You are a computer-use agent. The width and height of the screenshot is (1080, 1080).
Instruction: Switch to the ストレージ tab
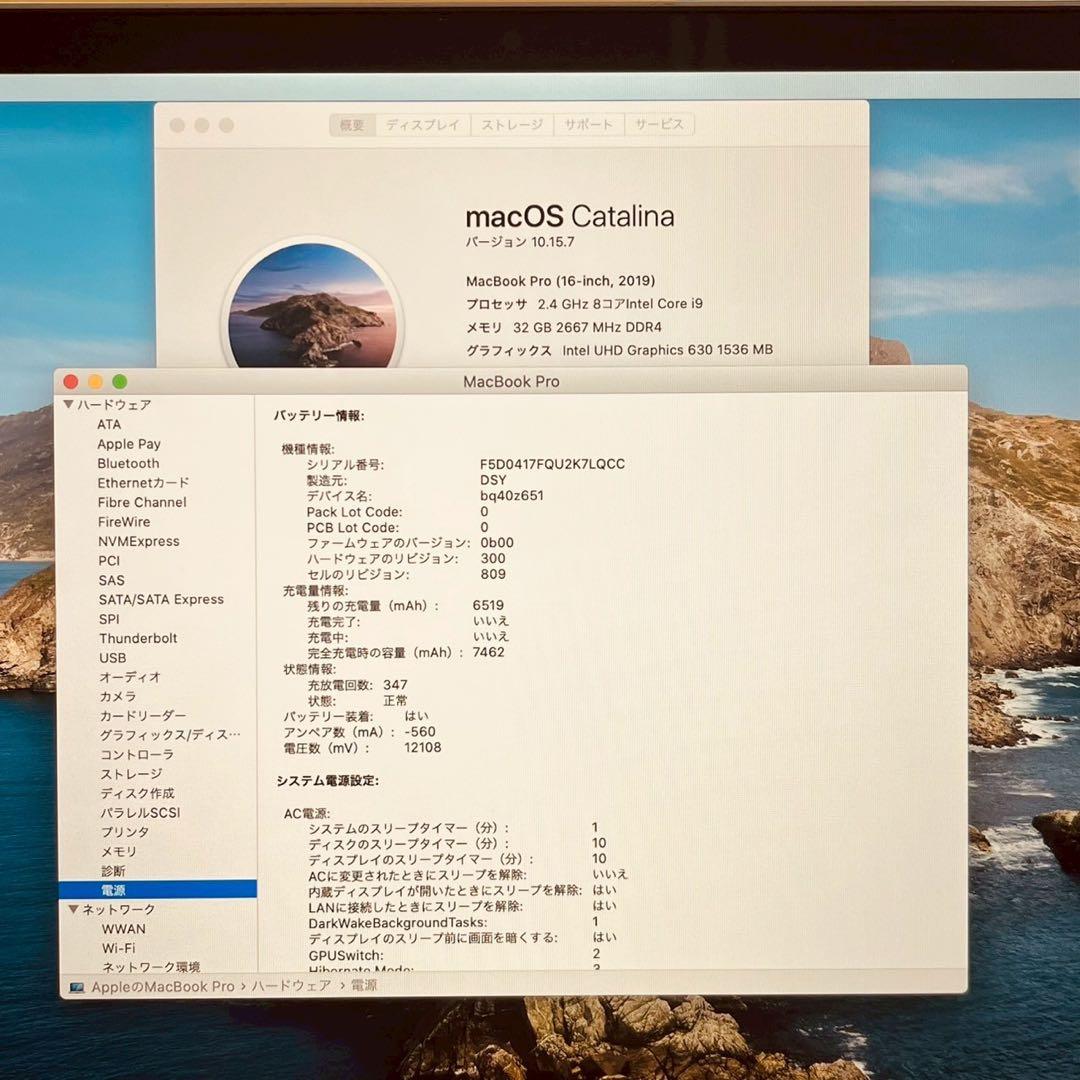click(510, 123)
